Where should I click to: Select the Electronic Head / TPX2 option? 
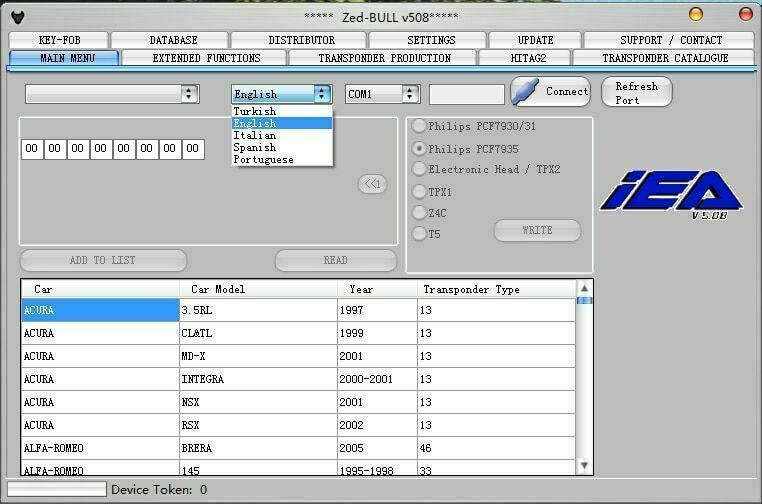tap(419, 169)
